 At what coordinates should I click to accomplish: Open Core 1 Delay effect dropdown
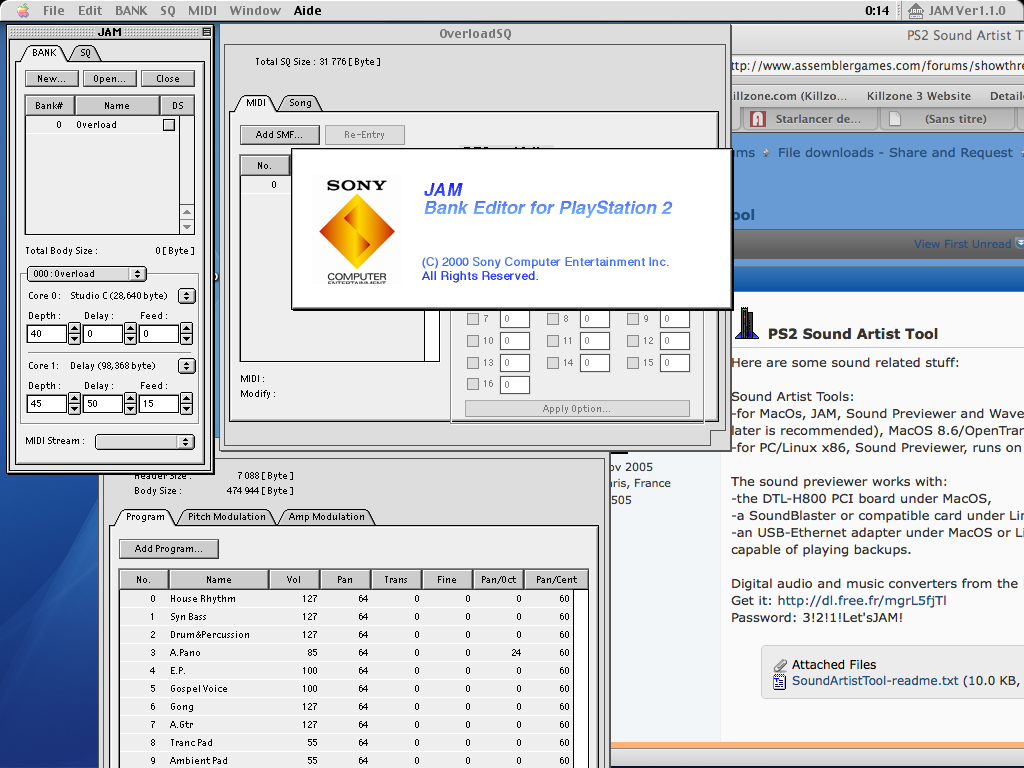187,366
